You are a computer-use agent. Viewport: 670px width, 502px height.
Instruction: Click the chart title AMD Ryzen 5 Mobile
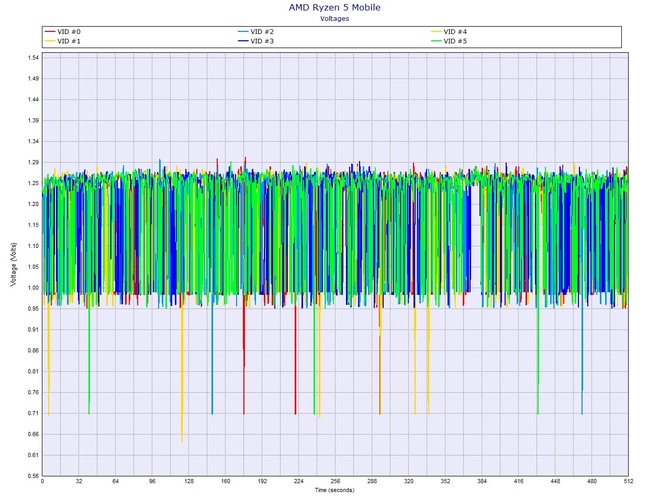[x=335, y=7]
